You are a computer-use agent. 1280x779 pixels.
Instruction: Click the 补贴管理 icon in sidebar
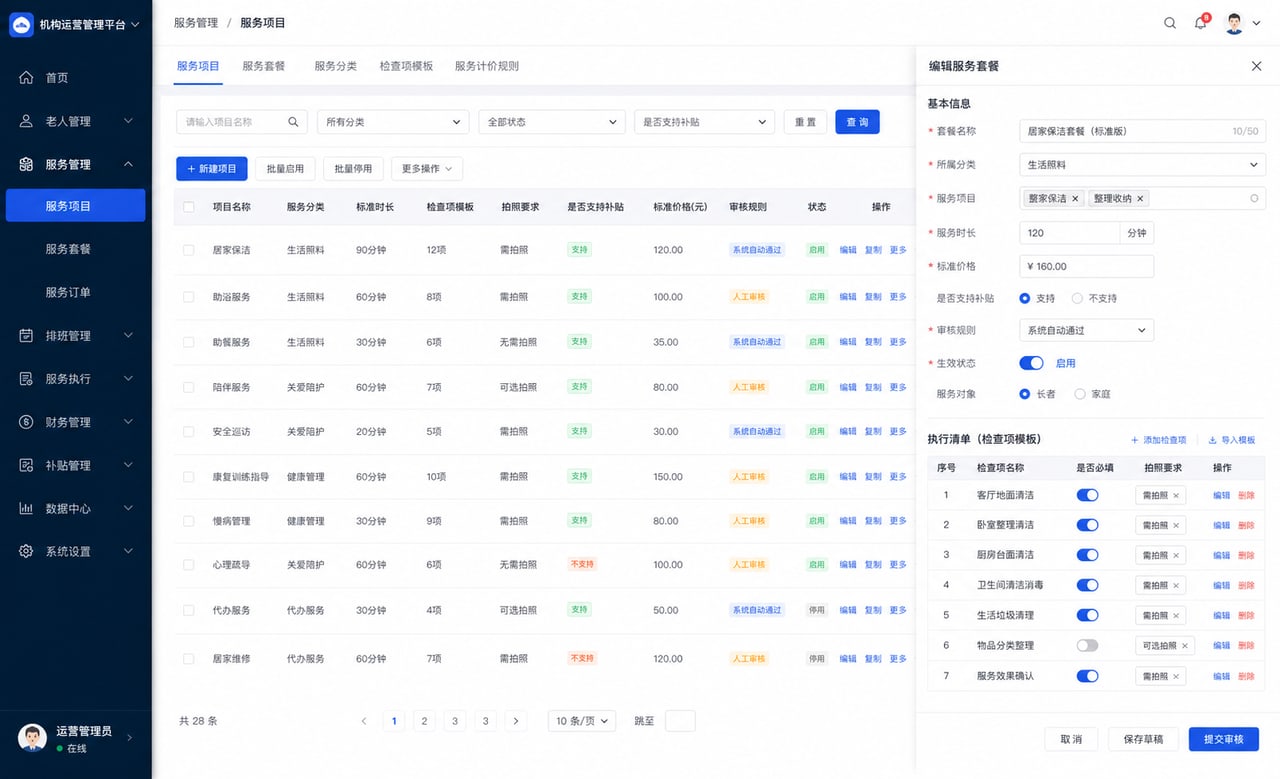tap(26, 465)
